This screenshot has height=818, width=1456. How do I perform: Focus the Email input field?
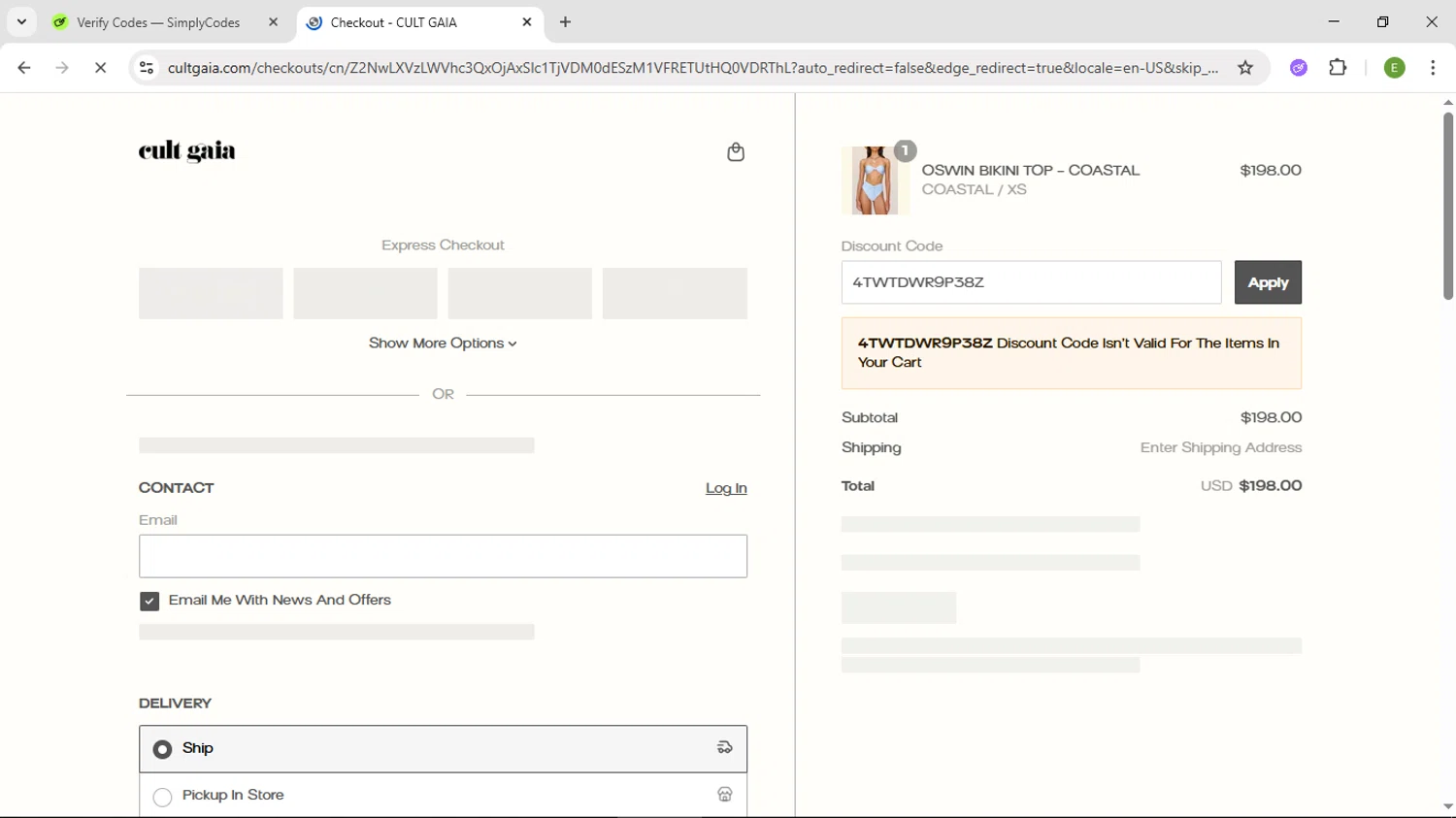[443, 556]
